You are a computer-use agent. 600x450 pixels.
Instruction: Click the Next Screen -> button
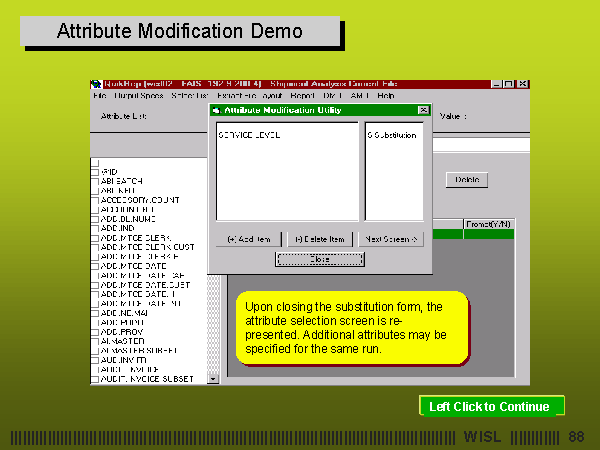click(x=391, y=239)
